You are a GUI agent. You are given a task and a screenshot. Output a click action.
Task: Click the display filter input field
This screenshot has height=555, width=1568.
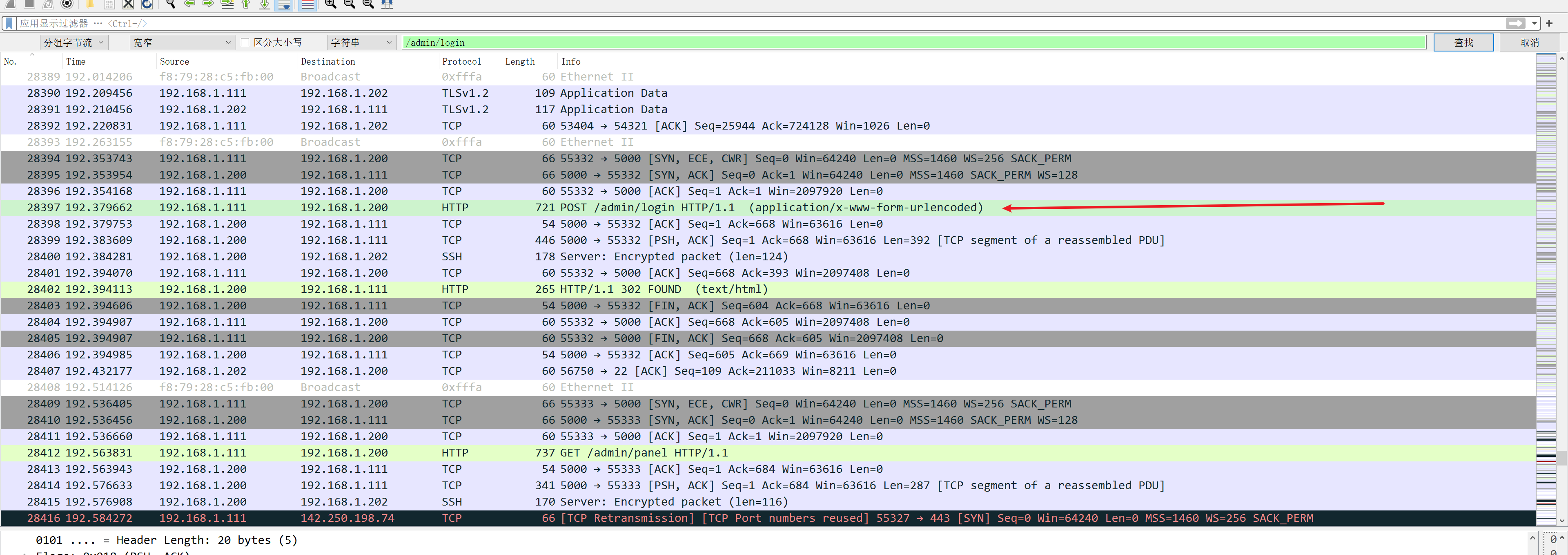(x=761, y=23)
